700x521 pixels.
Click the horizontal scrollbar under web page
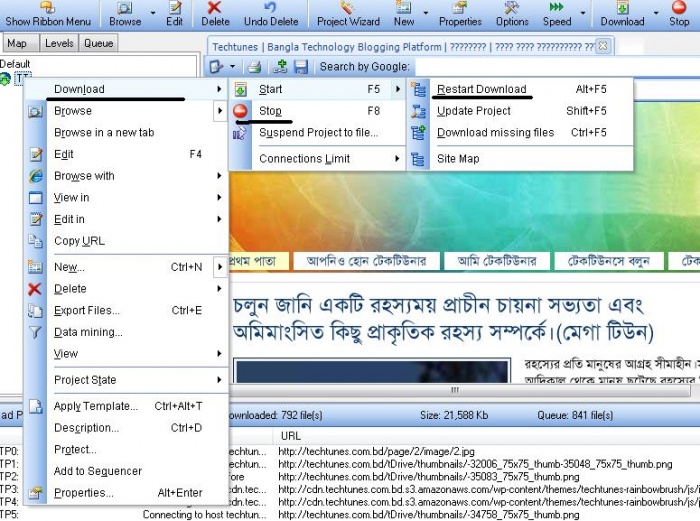pos(460,390)
